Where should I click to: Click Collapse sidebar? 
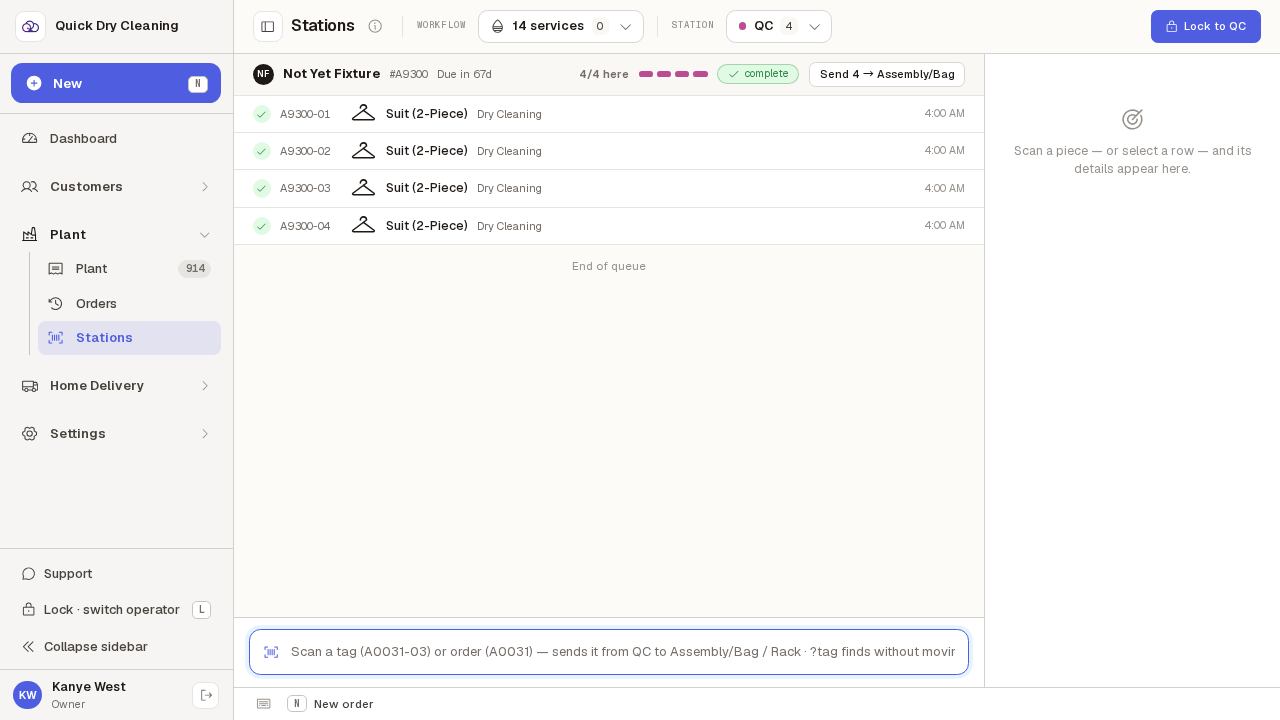(116, 646)
